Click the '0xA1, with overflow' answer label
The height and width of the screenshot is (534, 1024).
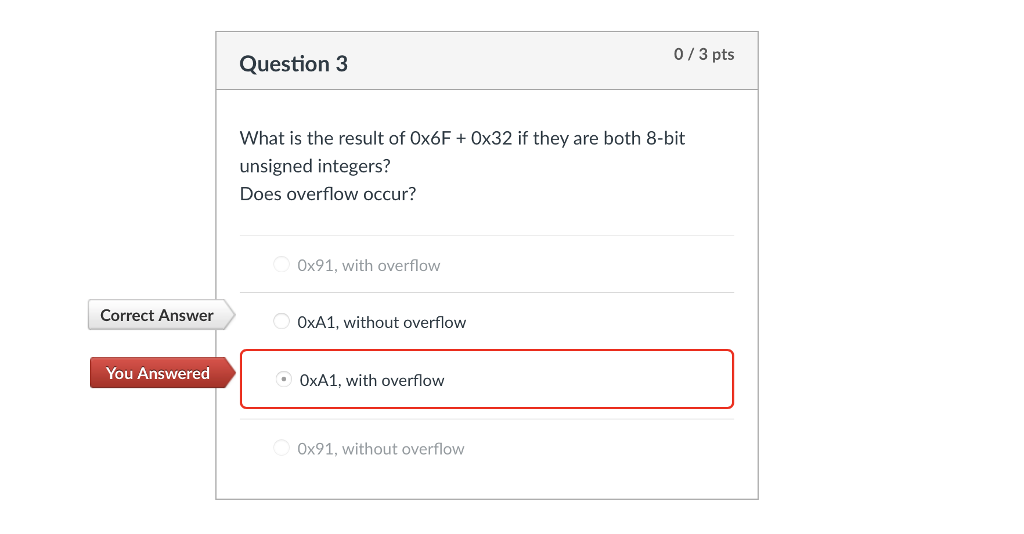[372, 381]
